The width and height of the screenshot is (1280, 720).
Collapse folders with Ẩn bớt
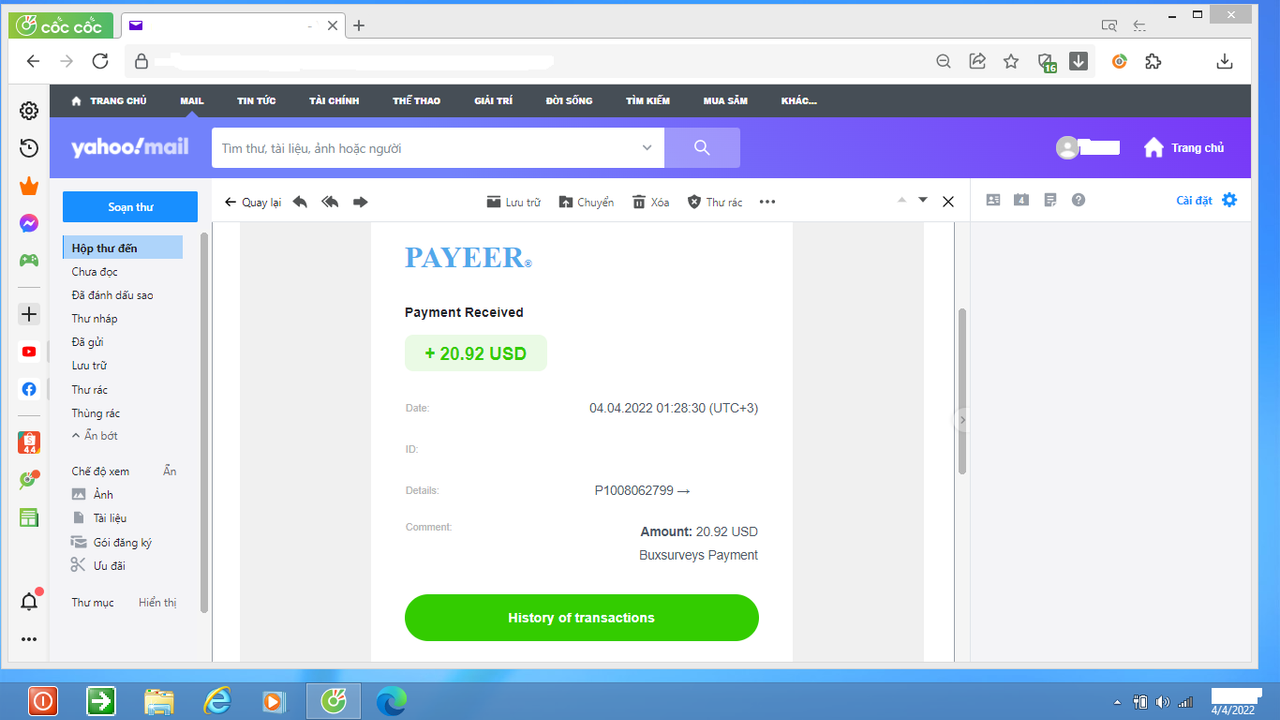tap(95, 436)
